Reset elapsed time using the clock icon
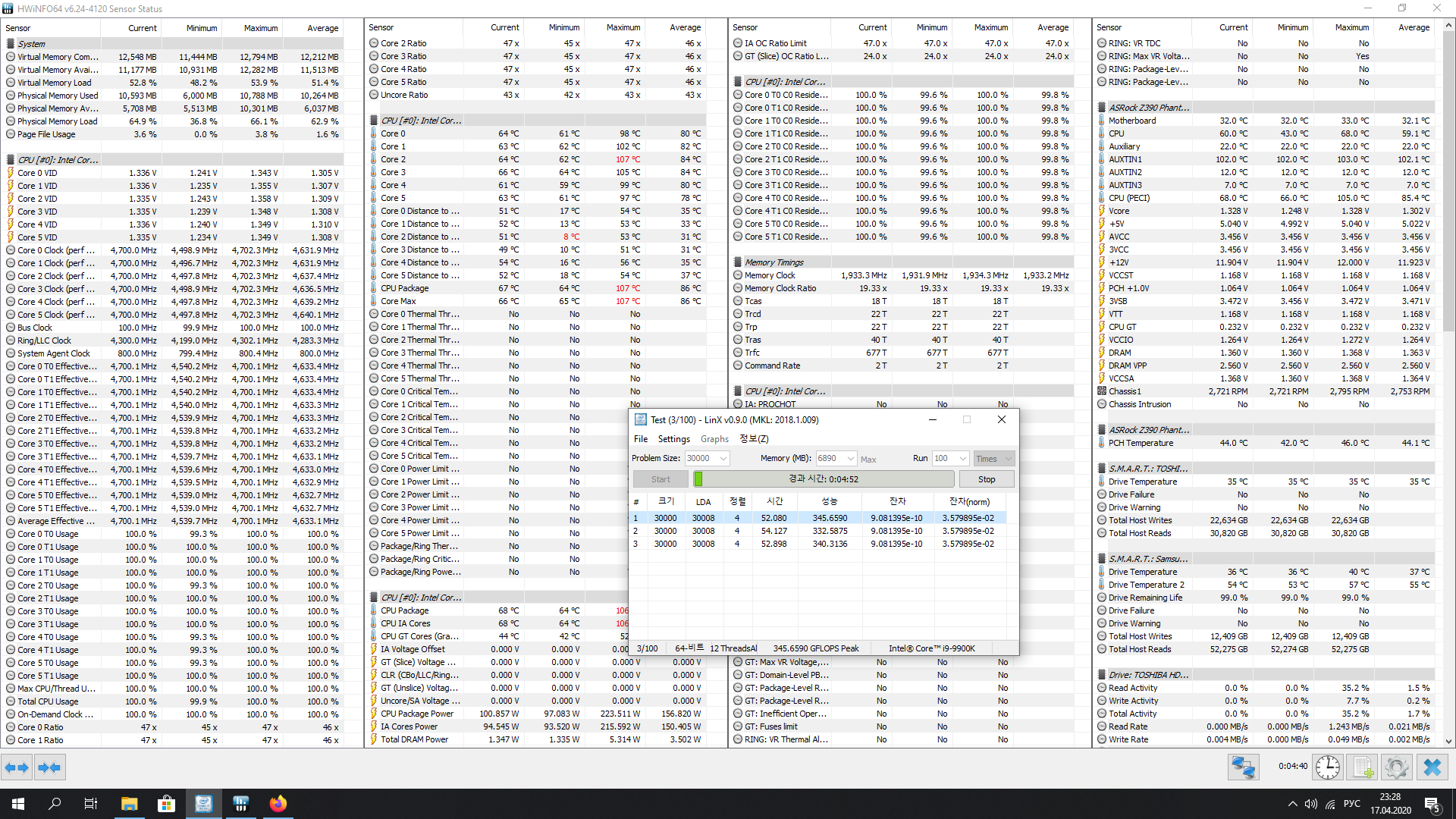This screenshot has height=819, width=1456. [x=1328, y=767]
